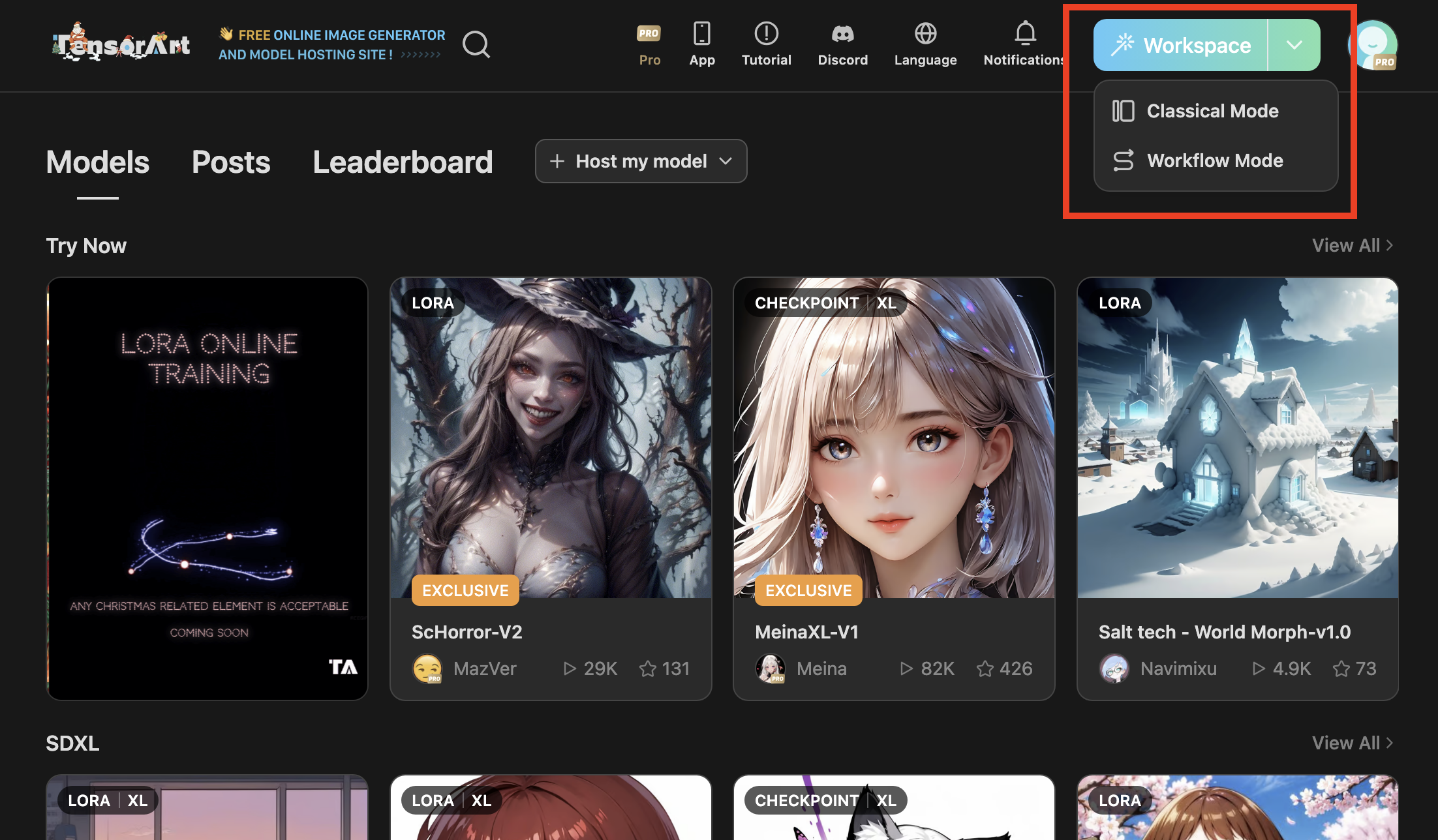Click the ScHorror-V2 title
The image size is (1438, 840).
point(467,632)
